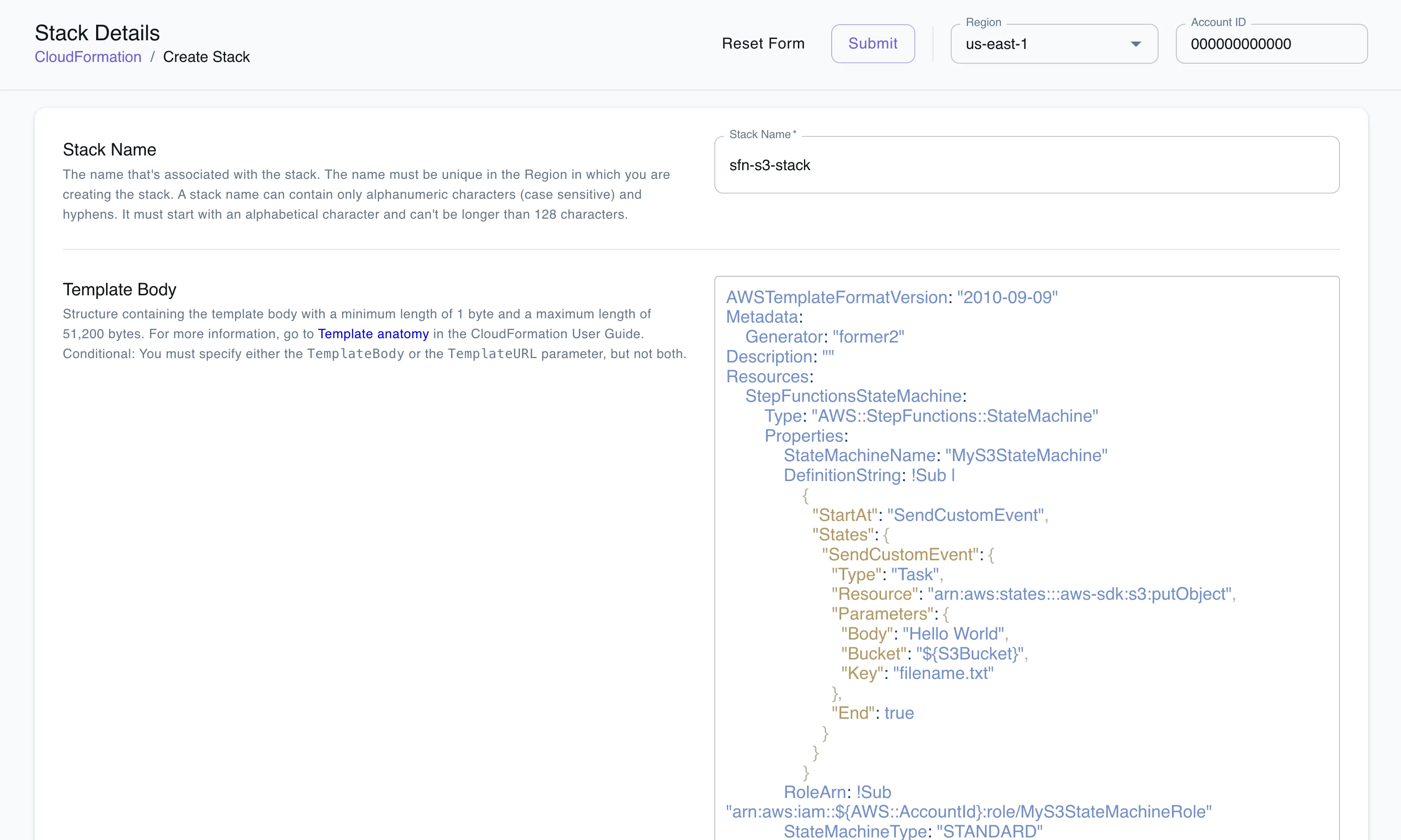Open the Template anatomy documentation link
Screen dimensions: 1401x840
pyautogui.click(x=374, y=333)
